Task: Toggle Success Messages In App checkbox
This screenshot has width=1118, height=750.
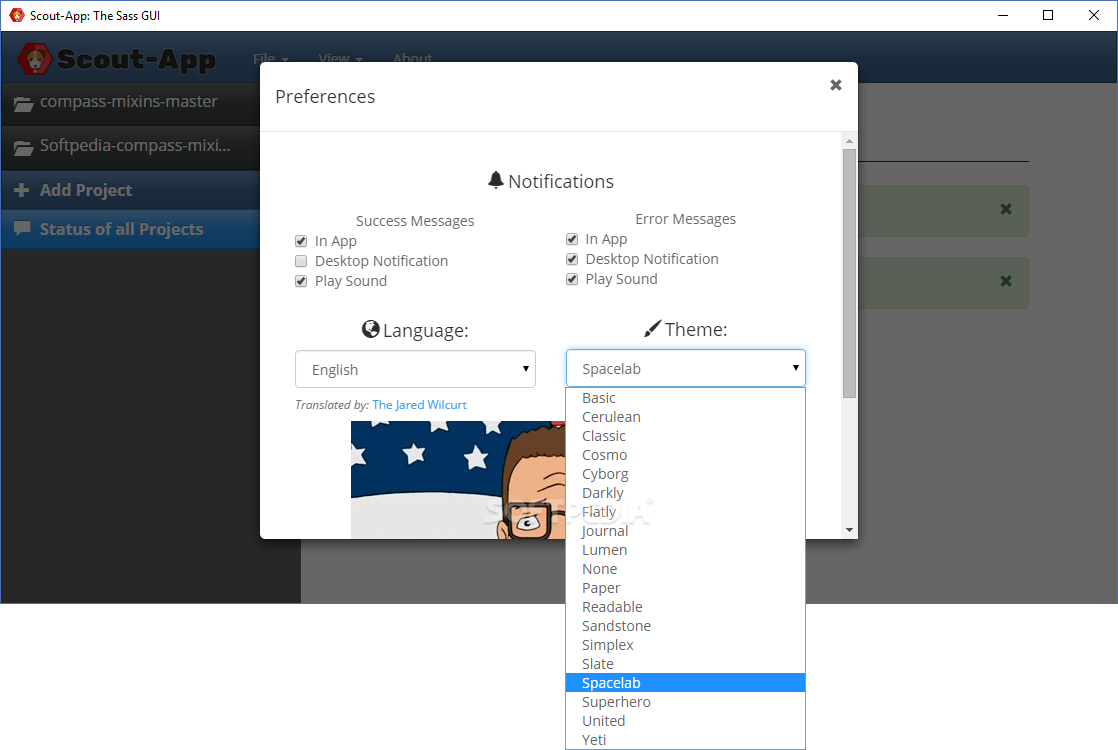Action: 301,241
